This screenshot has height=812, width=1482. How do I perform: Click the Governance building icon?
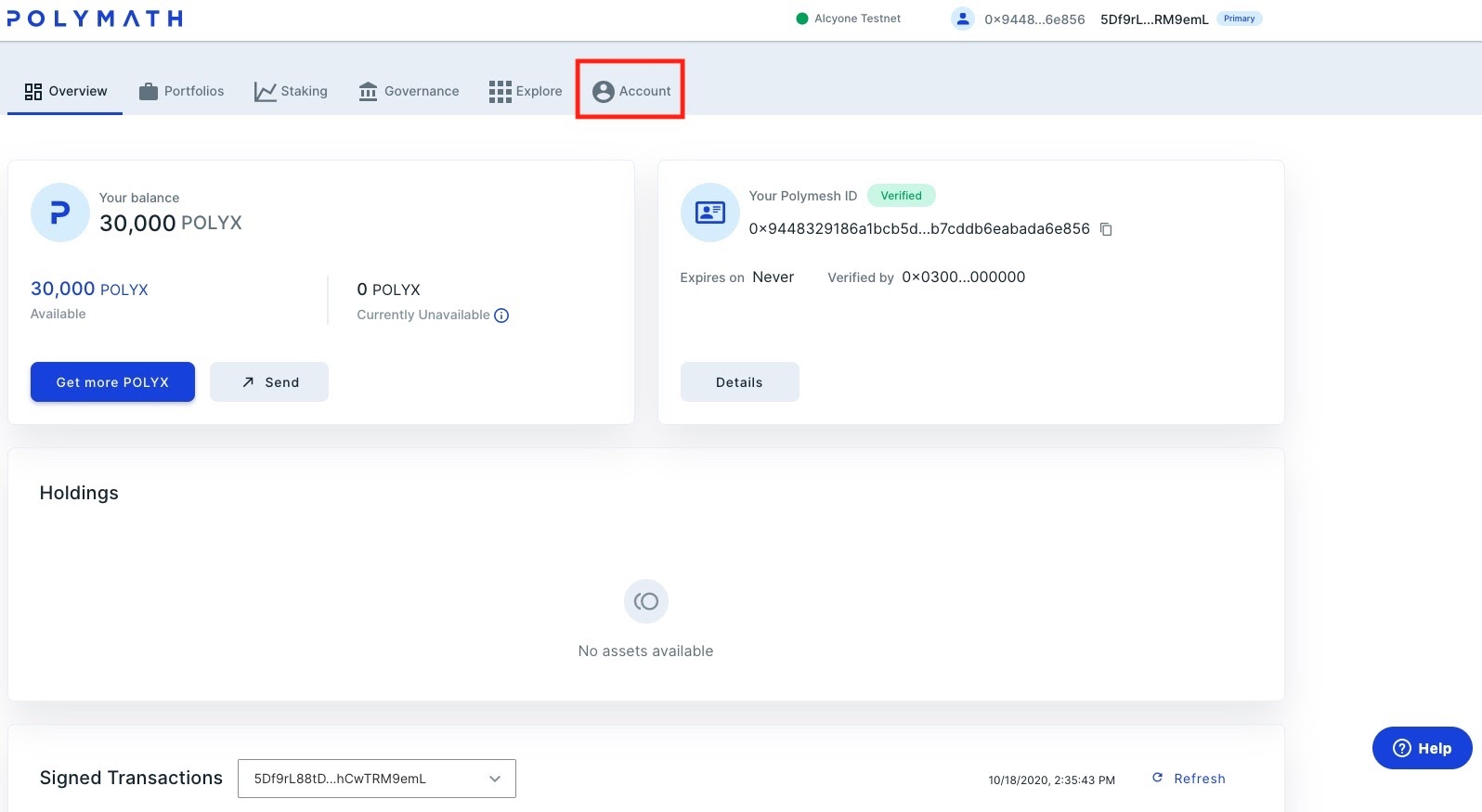pyautogui.click(x=368, y=91)
